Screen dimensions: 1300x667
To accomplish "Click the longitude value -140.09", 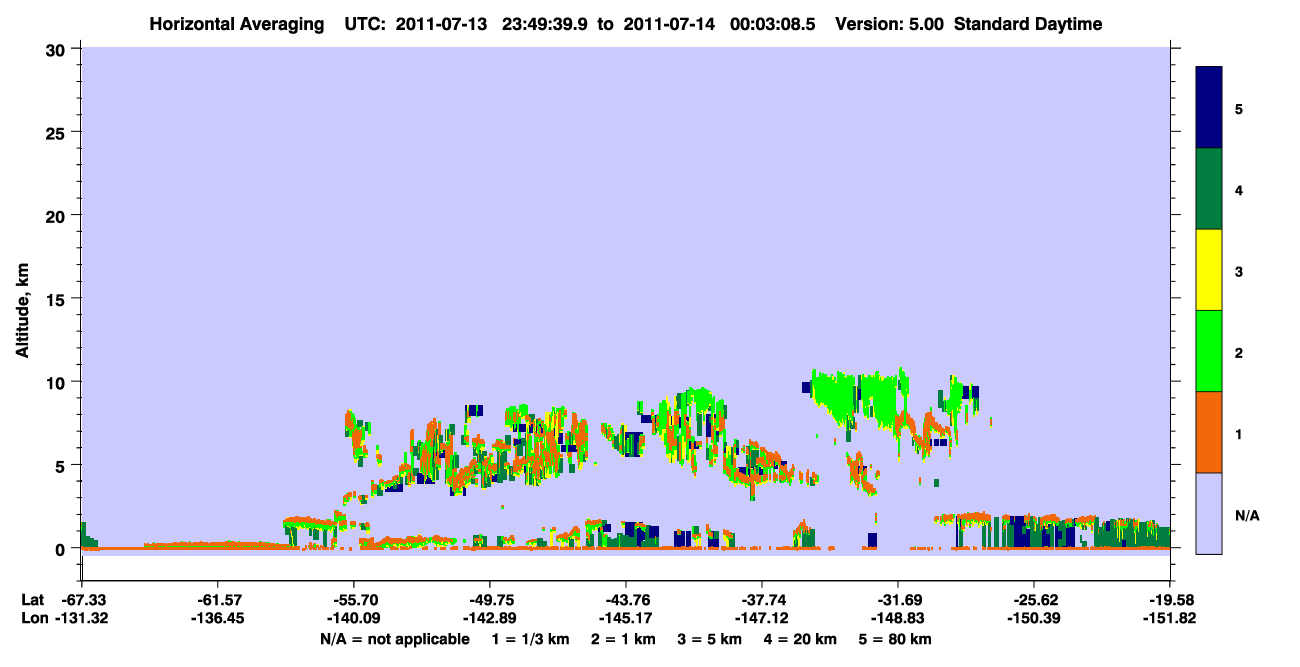I will click(353, 618).
